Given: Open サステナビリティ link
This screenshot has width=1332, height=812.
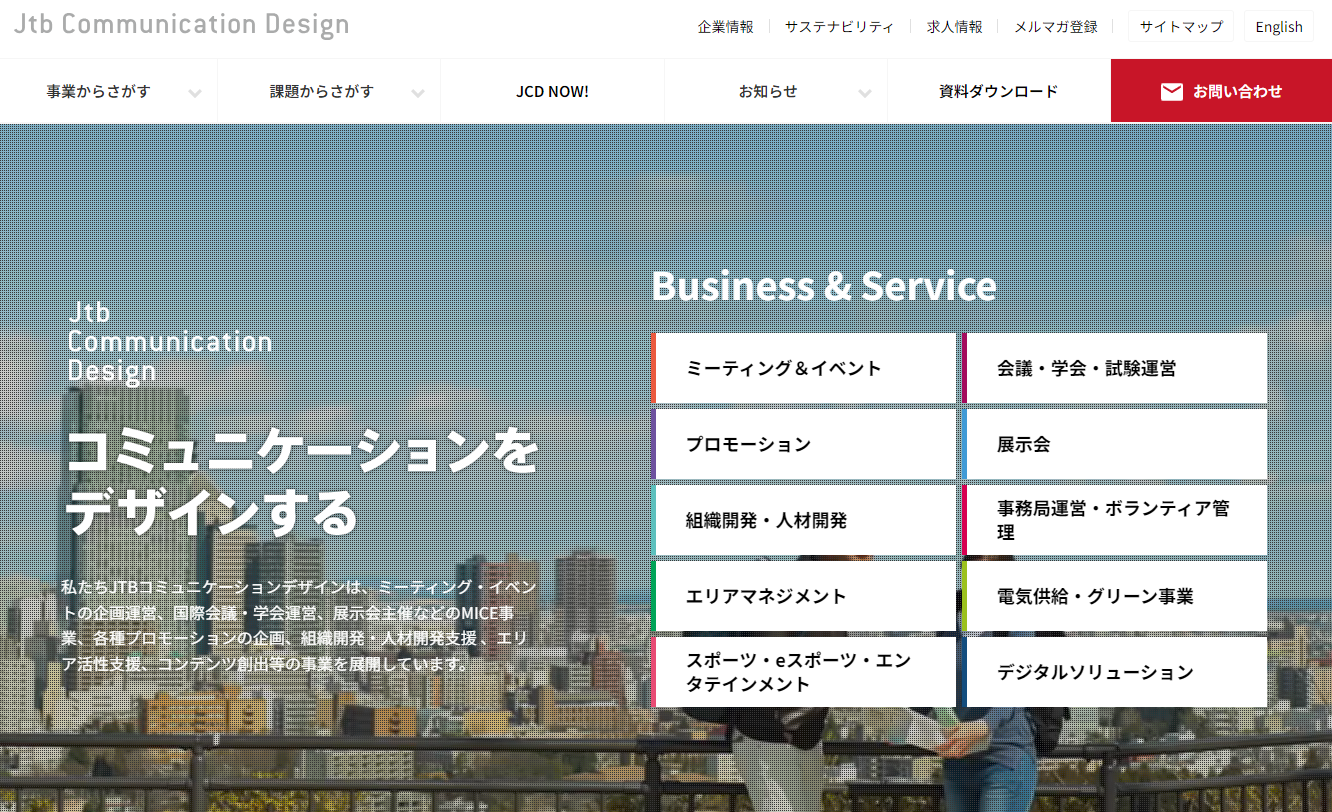Looking at the screenshot, I should click(x=839, y=27).
